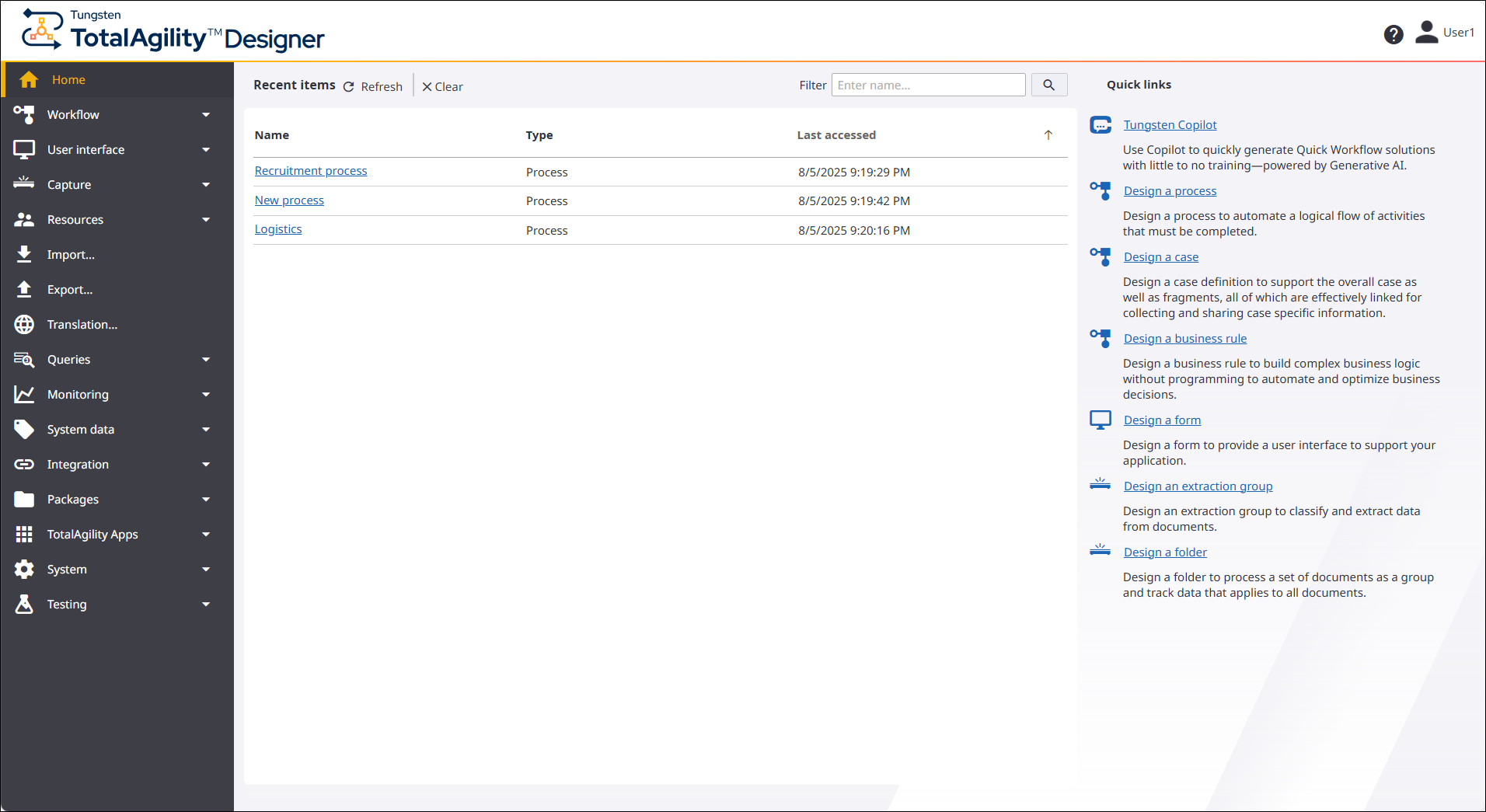Open the Import... menu item
Image resolution: width=1486 pixels, height=812 pixels.
(71, 255)
